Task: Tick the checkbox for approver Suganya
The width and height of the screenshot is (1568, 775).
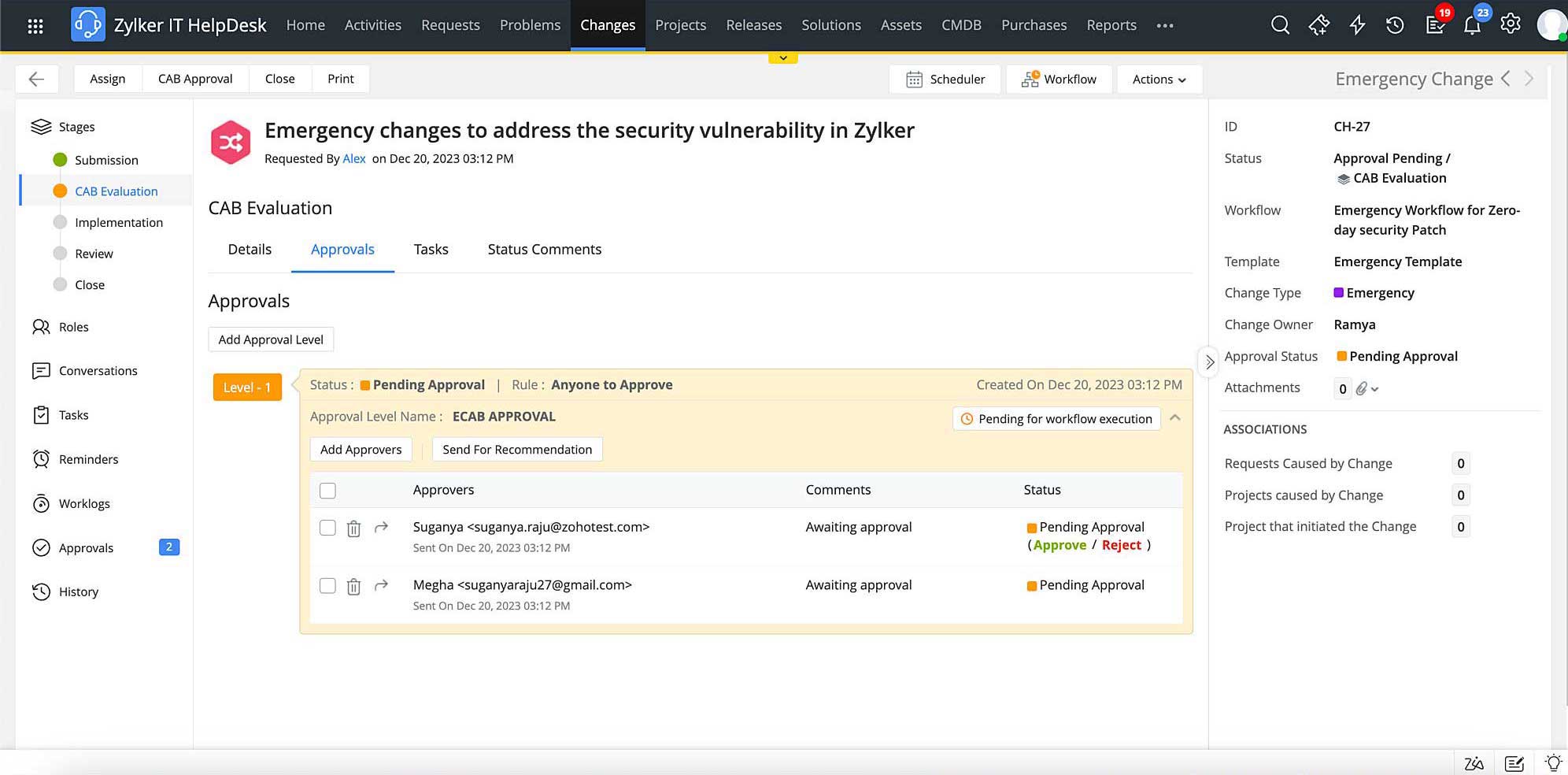Action: click(x=327, y=528)
